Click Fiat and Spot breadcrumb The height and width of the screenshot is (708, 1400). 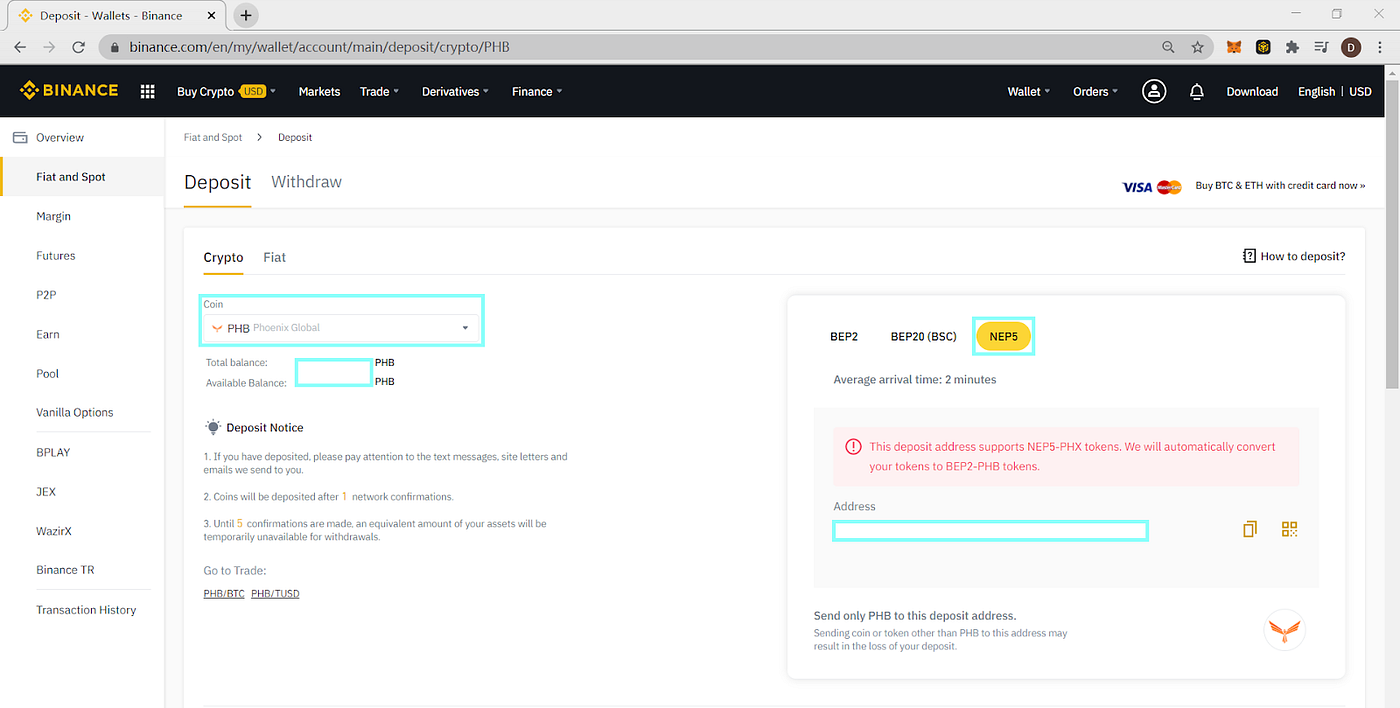(213, 137)
